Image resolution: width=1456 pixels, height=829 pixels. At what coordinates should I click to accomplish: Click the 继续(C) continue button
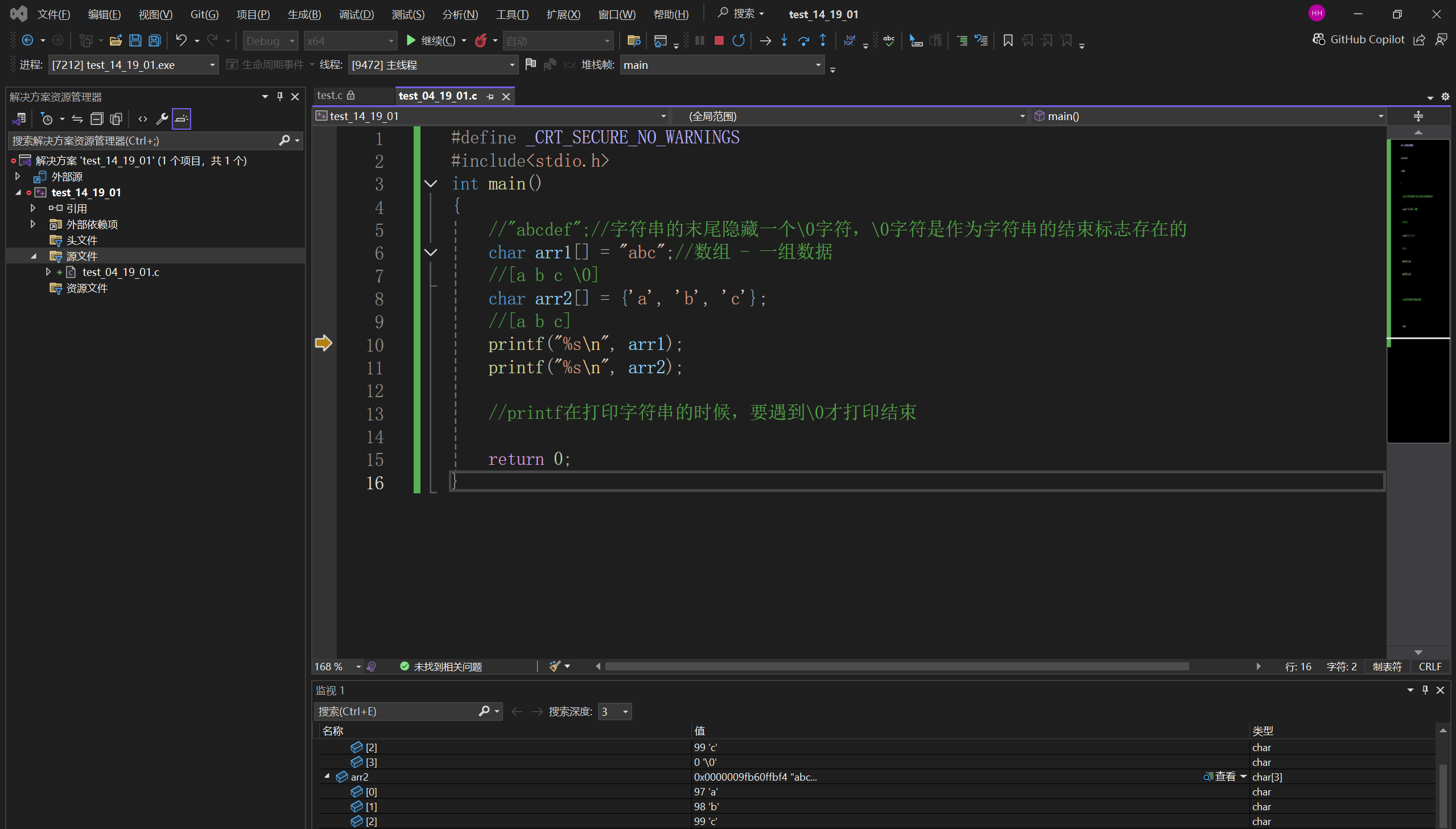[431, 40]
